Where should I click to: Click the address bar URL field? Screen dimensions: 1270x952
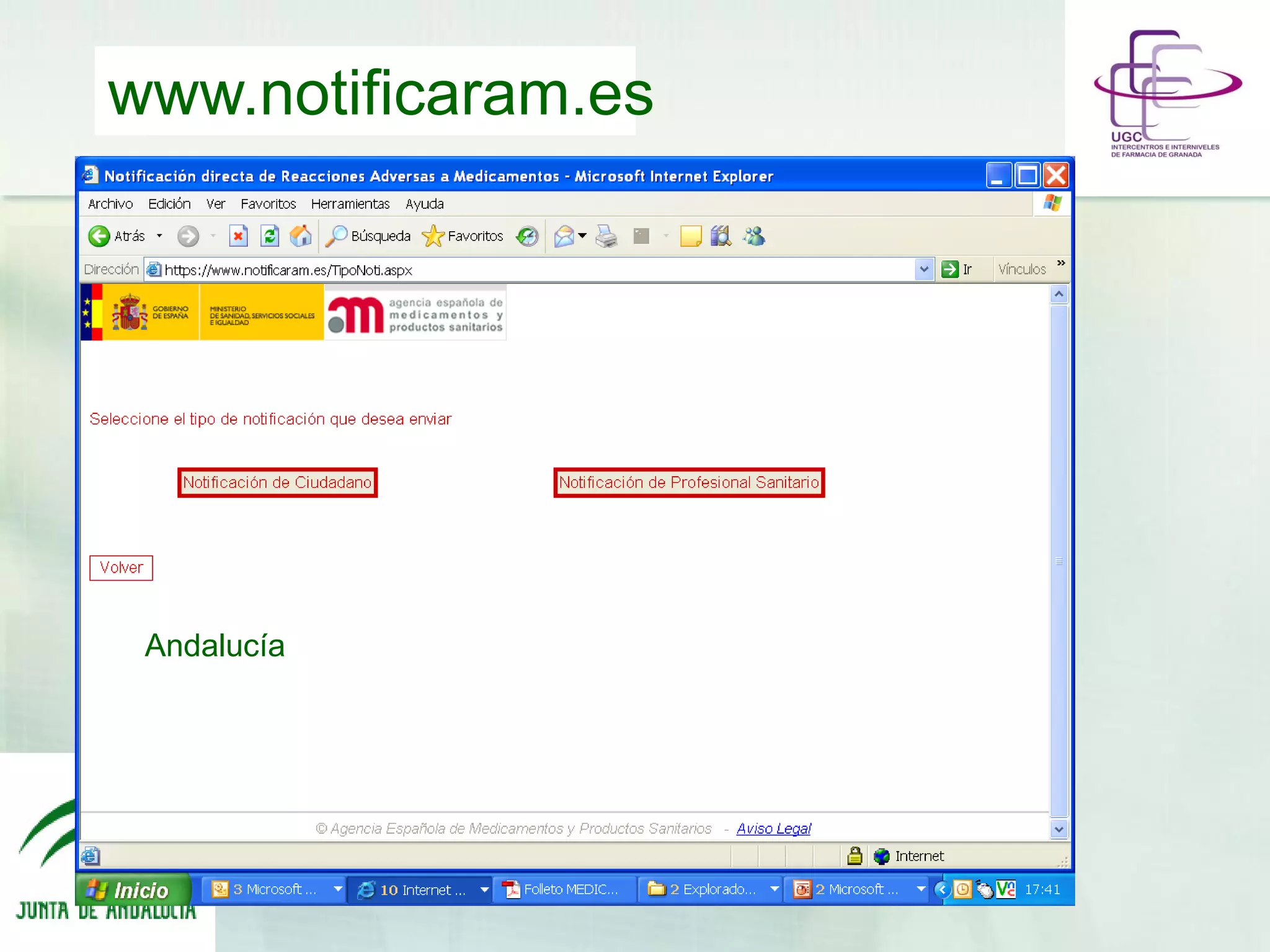530,270
